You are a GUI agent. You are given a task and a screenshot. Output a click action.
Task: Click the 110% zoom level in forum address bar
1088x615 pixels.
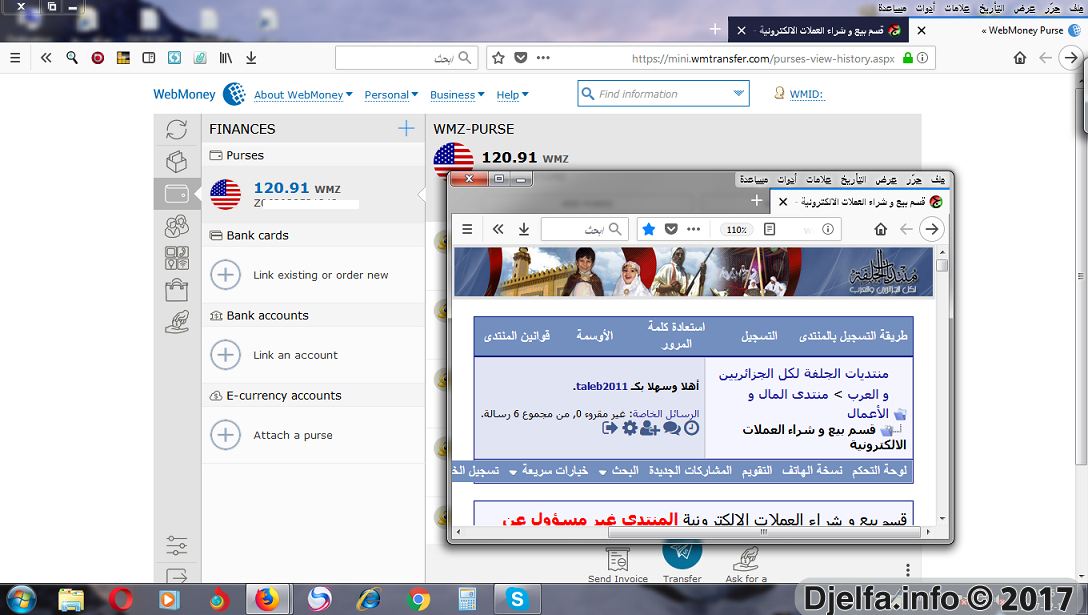(x=736, y=230)
